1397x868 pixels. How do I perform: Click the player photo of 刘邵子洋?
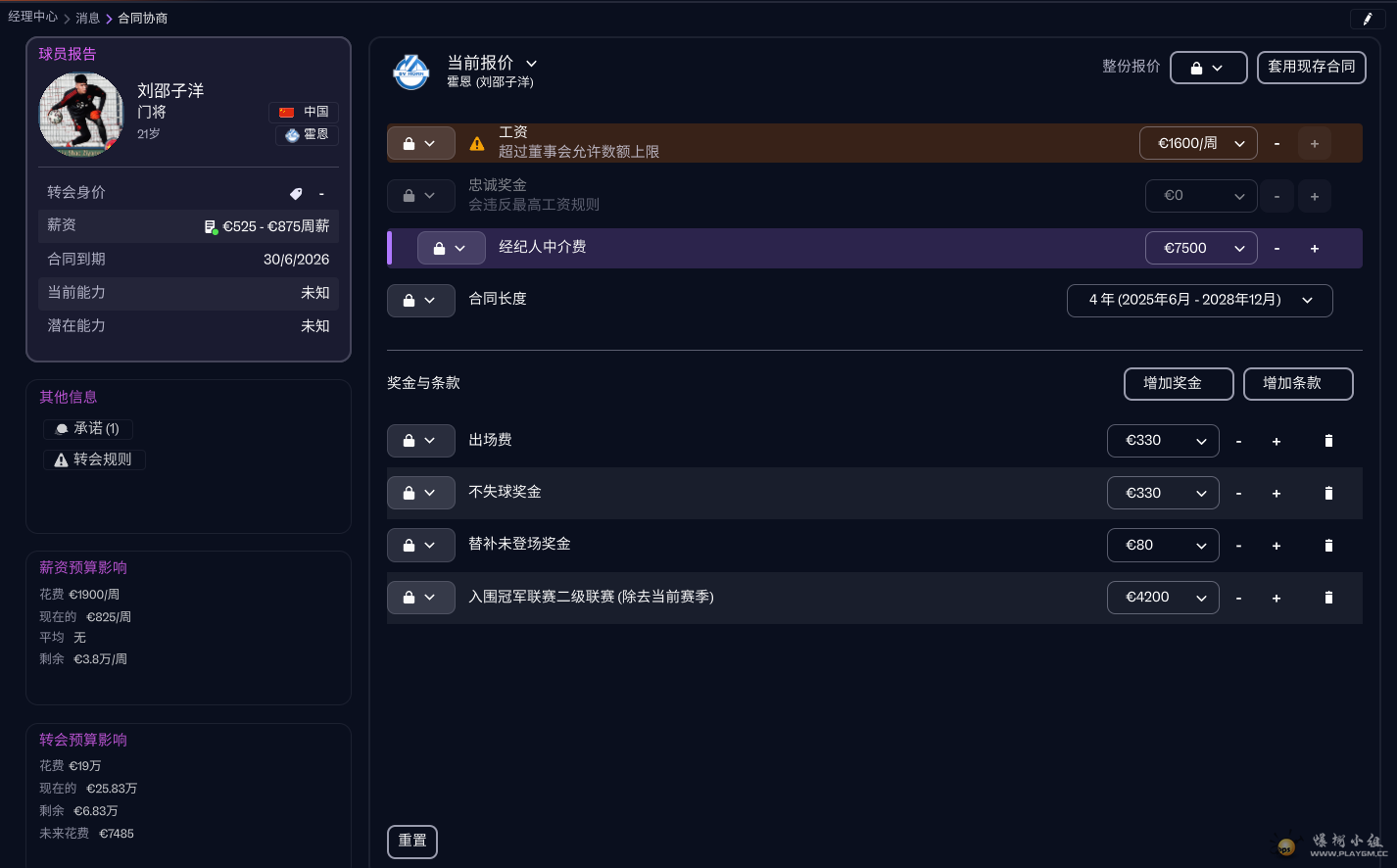81,115
